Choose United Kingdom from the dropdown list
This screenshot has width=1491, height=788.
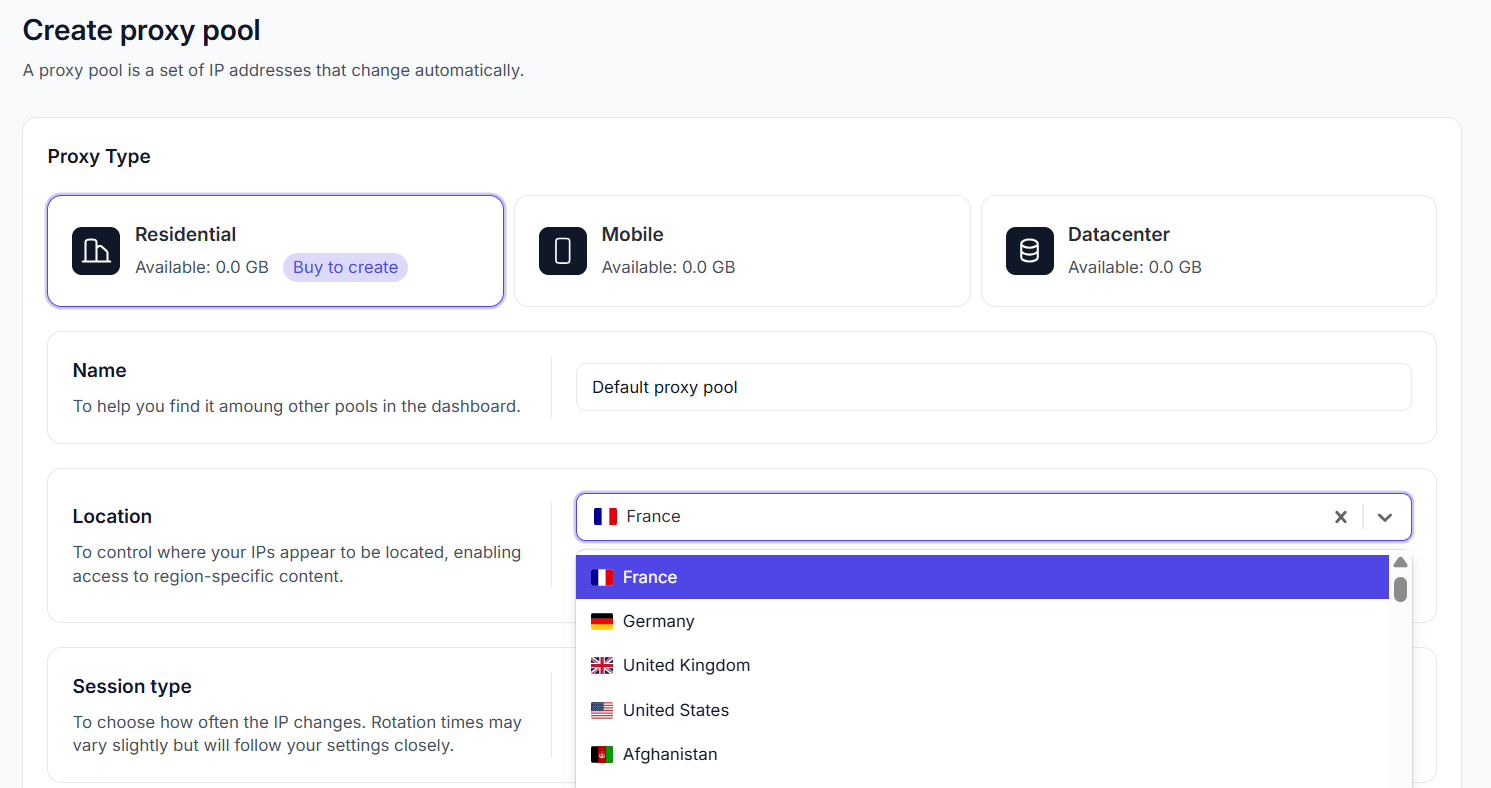983,665
